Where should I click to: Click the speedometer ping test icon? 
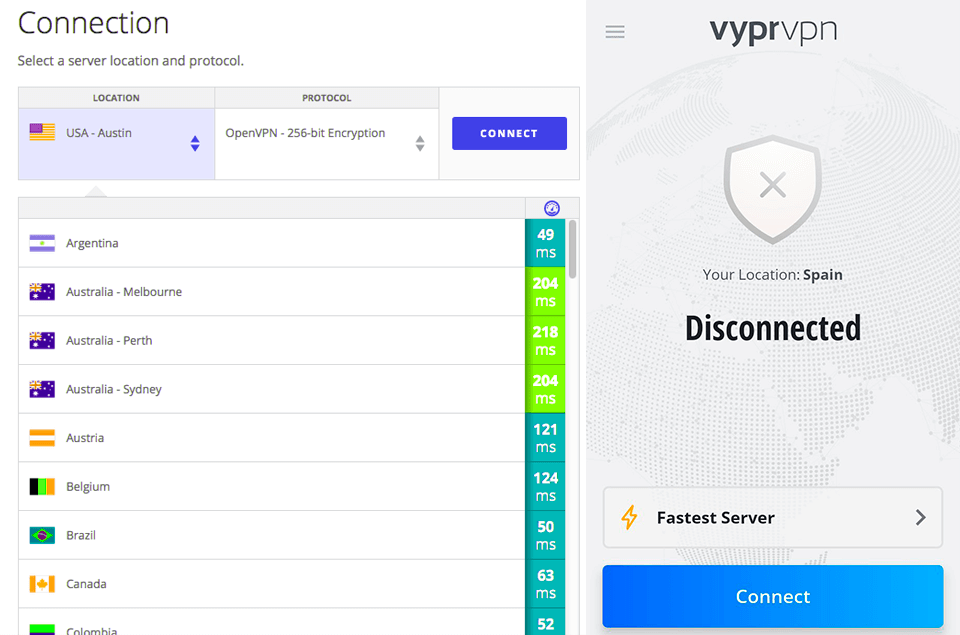[551, 208]
